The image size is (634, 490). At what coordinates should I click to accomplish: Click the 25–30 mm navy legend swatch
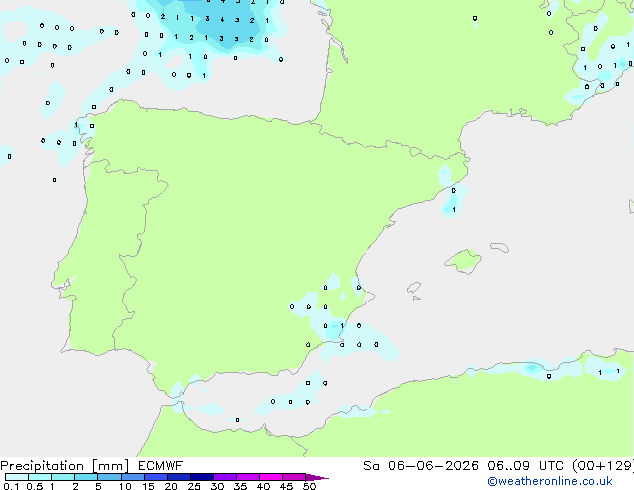(202, 477)
